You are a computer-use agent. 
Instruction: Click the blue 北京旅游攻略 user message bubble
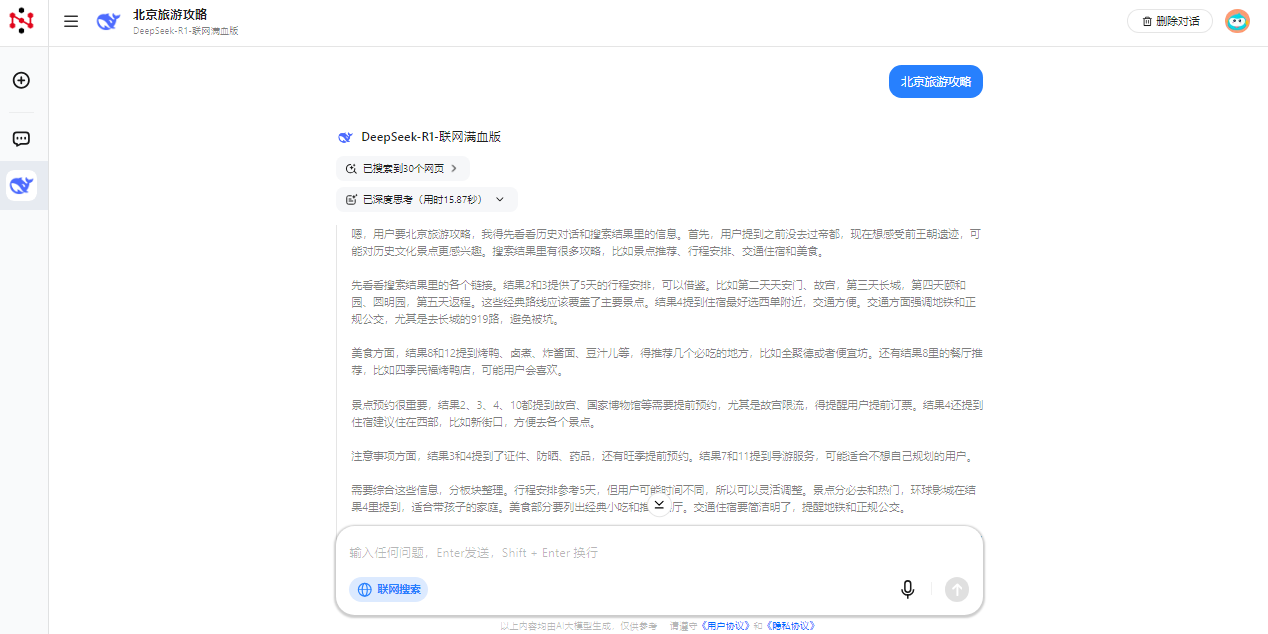coord(935,82)
